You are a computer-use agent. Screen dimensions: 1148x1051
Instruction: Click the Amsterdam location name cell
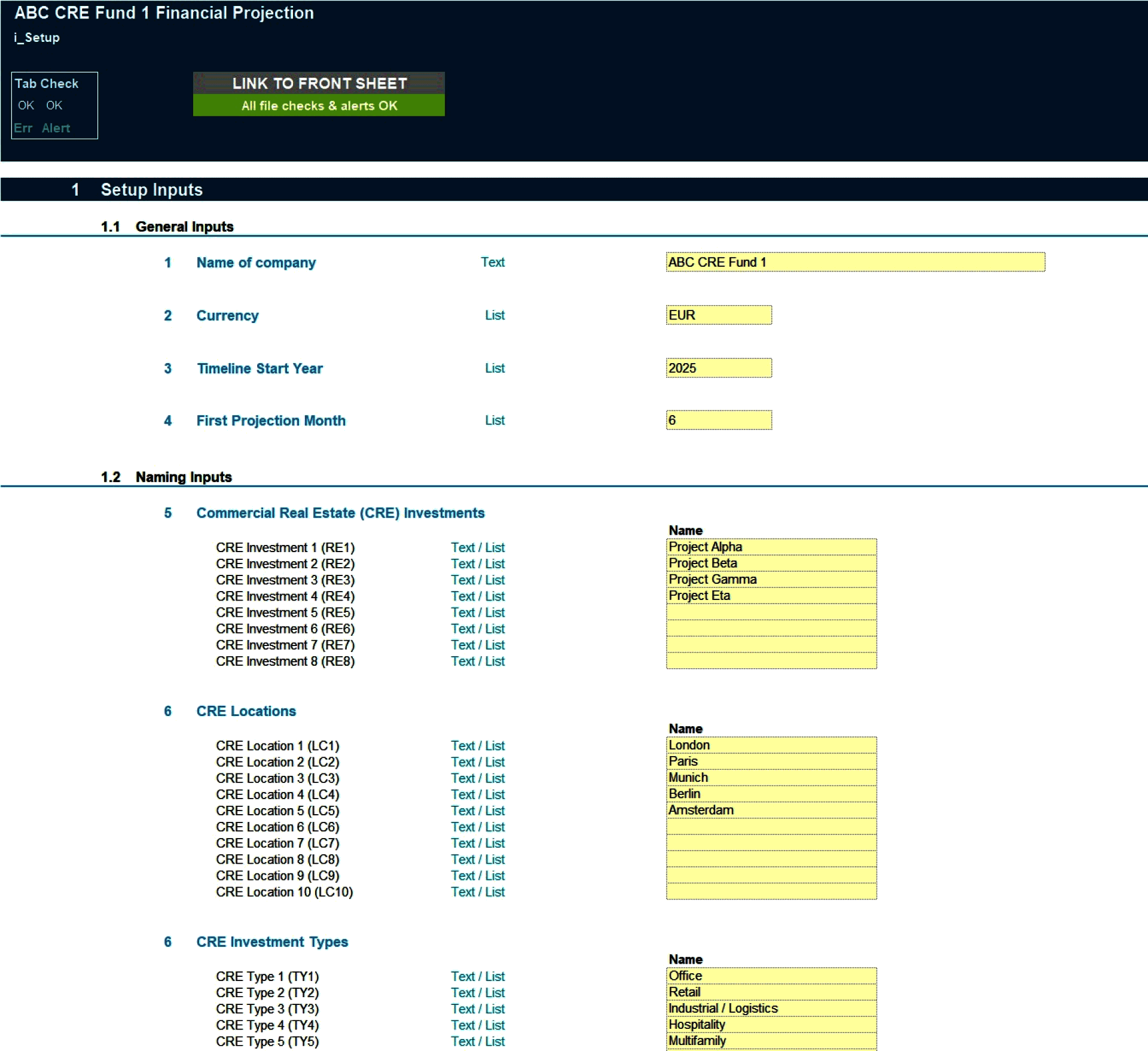coord(771,810)
